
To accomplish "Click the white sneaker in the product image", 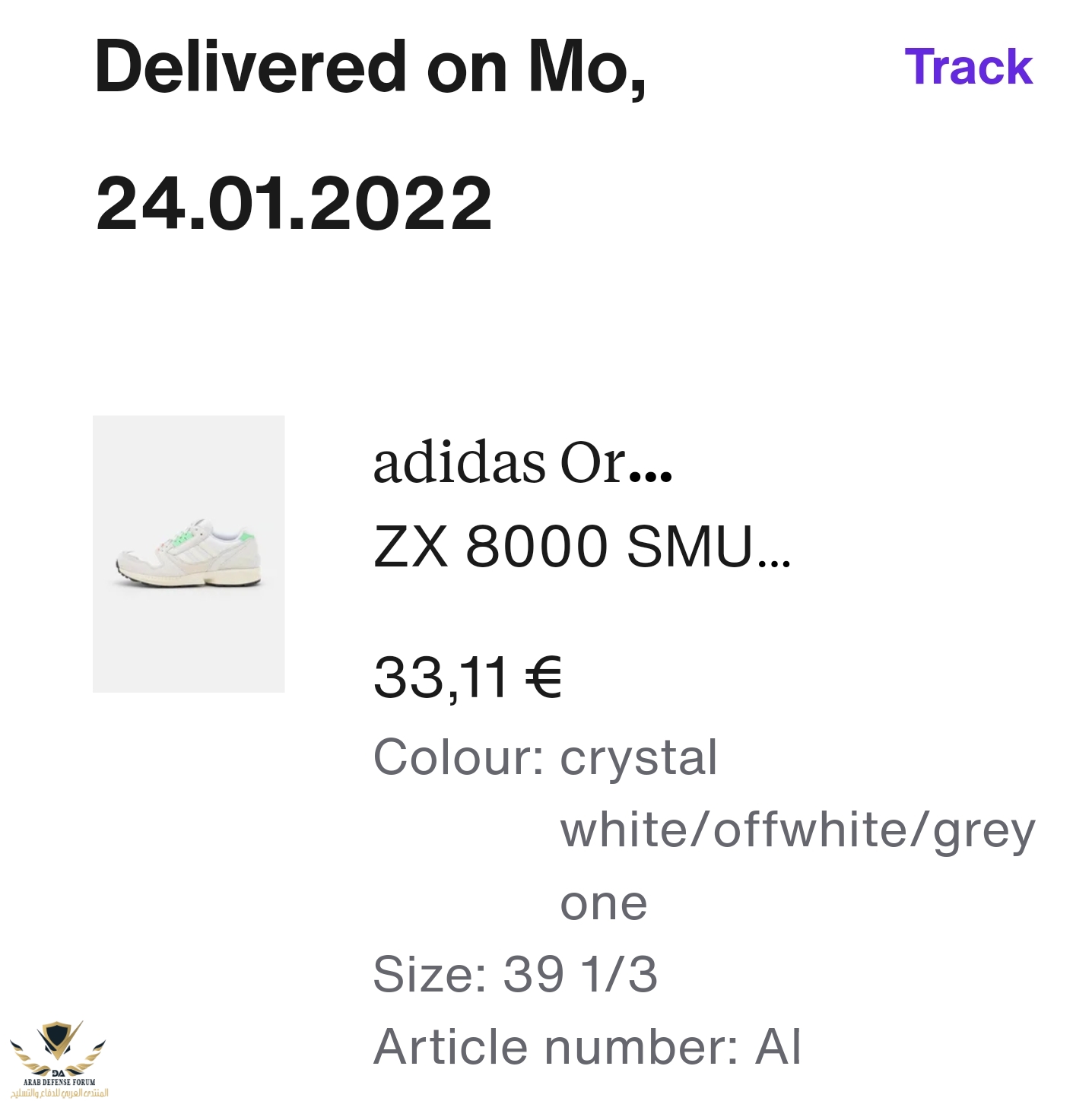I will pos(188,554).
